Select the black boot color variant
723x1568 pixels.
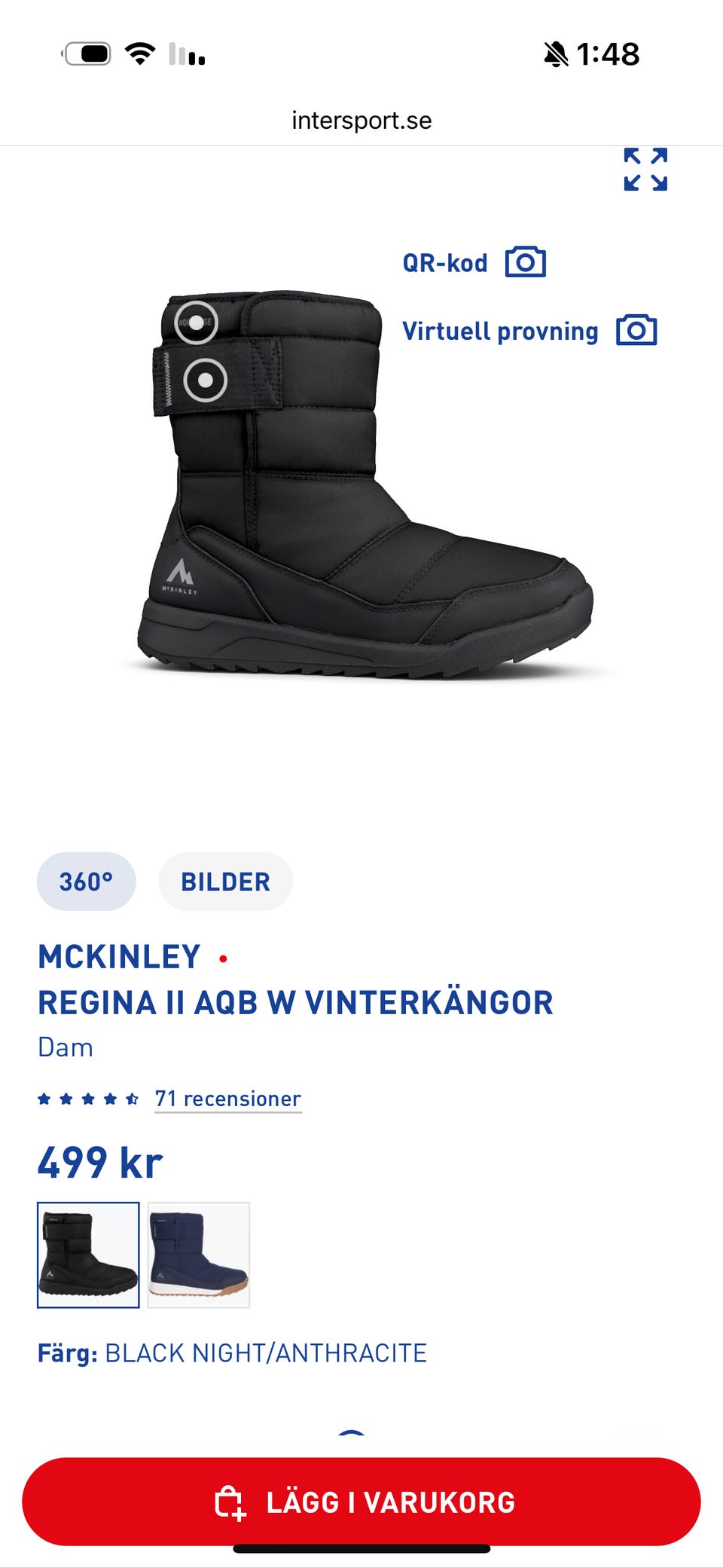click(88, 1255)
